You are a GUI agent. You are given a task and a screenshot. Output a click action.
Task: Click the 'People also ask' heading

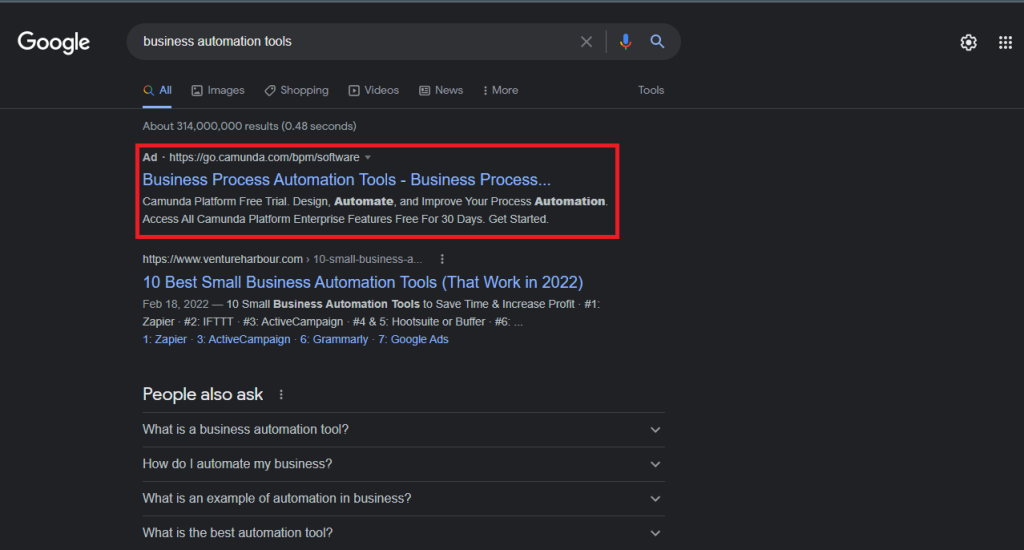pos(202,395)
